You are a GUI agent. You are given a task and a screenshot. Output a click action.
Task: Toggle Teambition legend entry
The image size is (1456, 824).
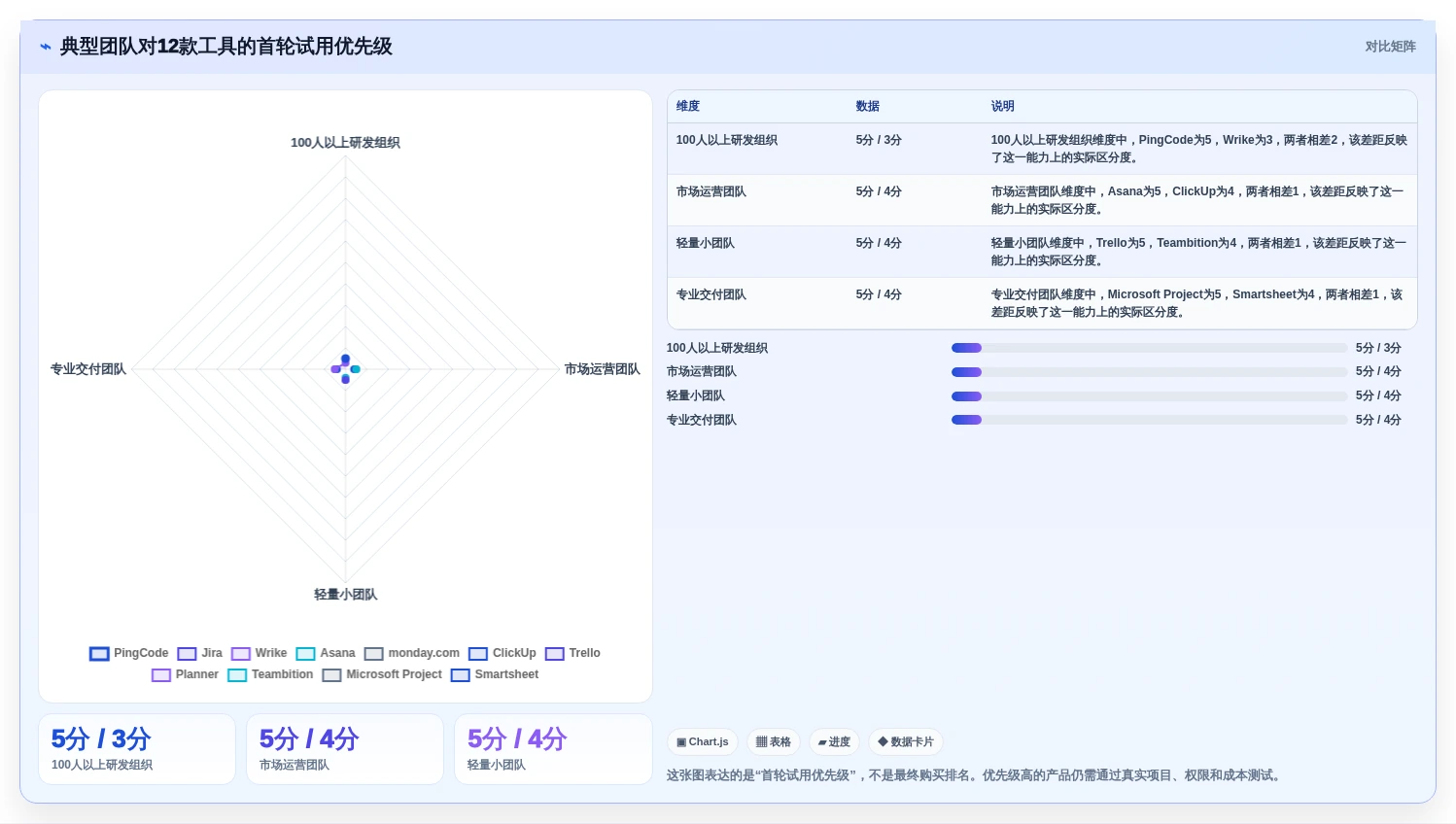(270, 675)
